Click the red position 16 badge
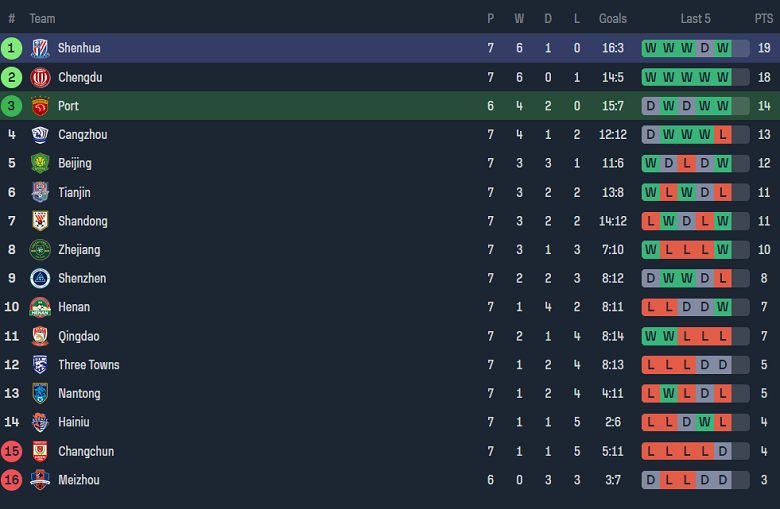 pyautogui.click(x=12, y=480)
